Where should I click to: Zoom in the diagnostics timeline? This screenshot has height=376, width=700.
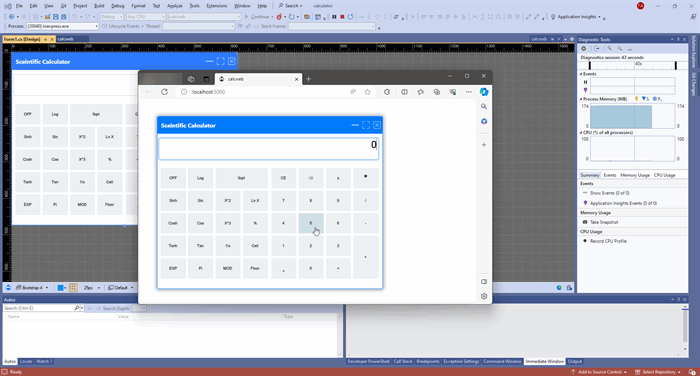click(609, 48)
